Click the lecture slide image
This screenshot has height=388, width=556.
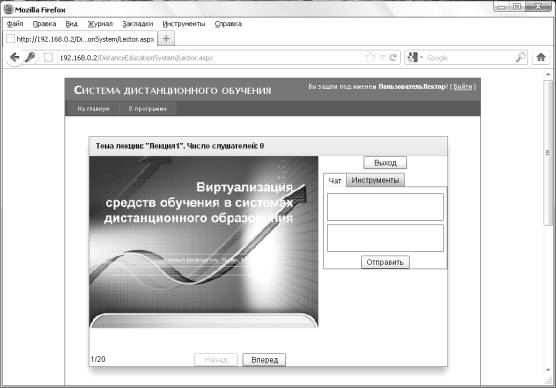pyautogui.click(x=204, y=242)
